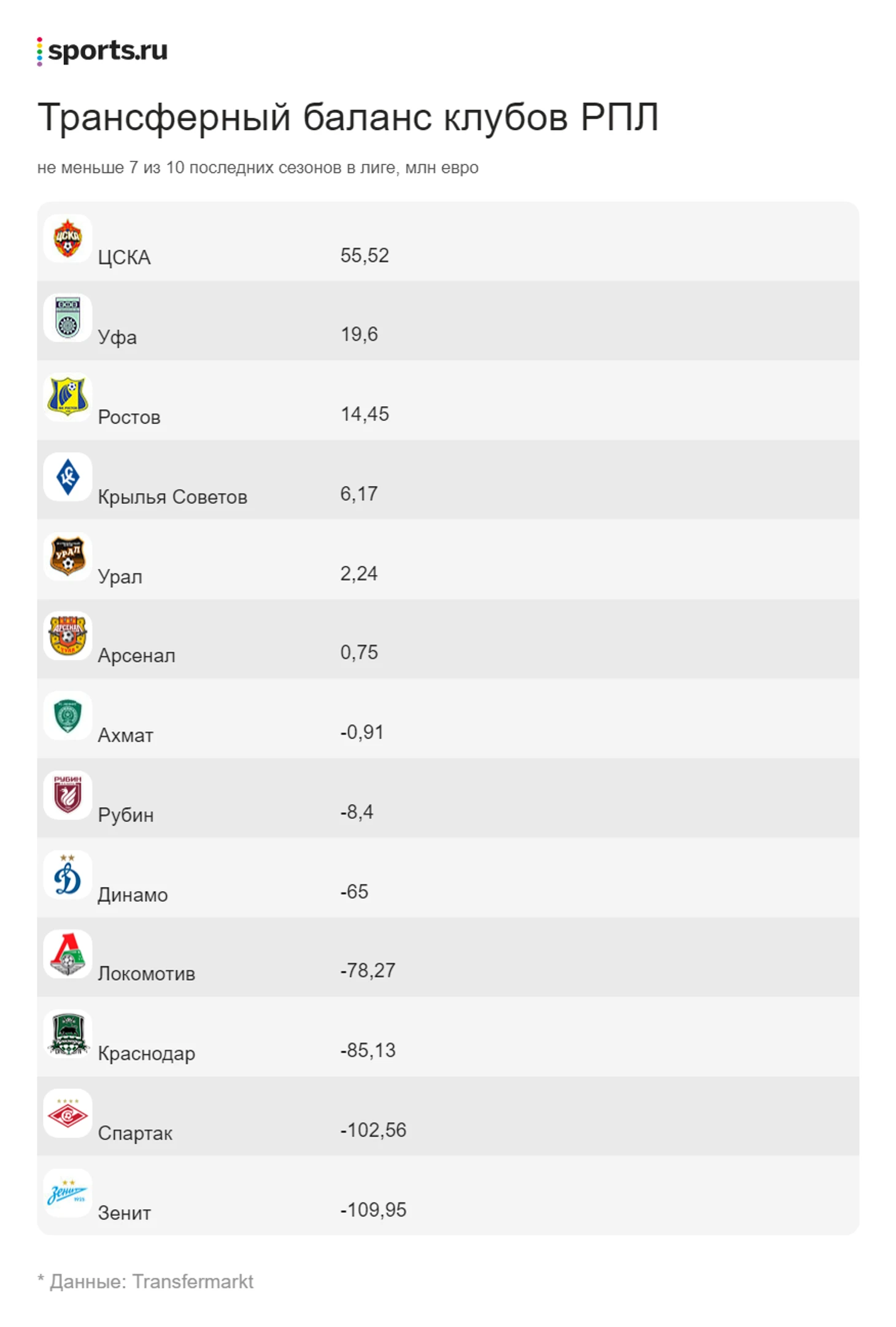Click the Rubin club crest icon
Image resolution: width=896 pixels, height=1327 pixels.
pos(68,795)
